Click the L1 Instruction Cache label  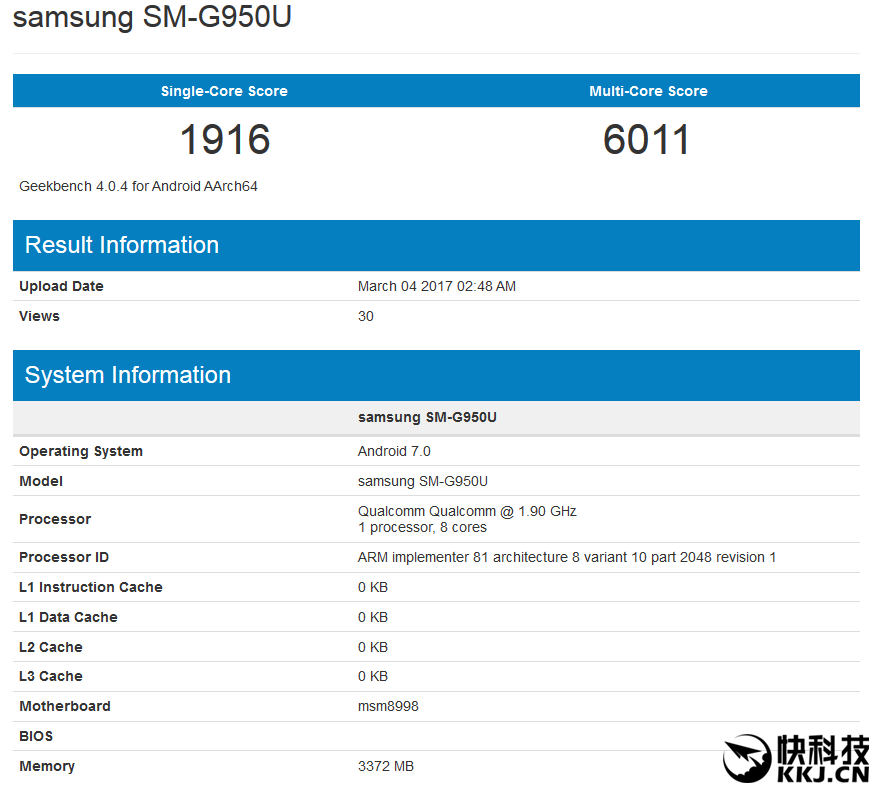(90, 587)
